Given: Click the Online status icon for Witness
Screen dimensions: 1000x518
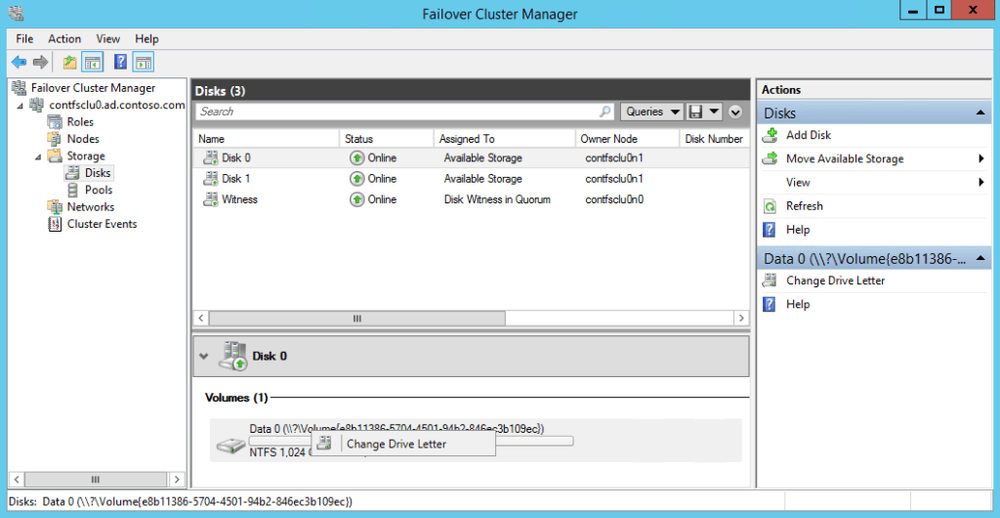Looking at the screenshot, I should (x=357, y=200).
